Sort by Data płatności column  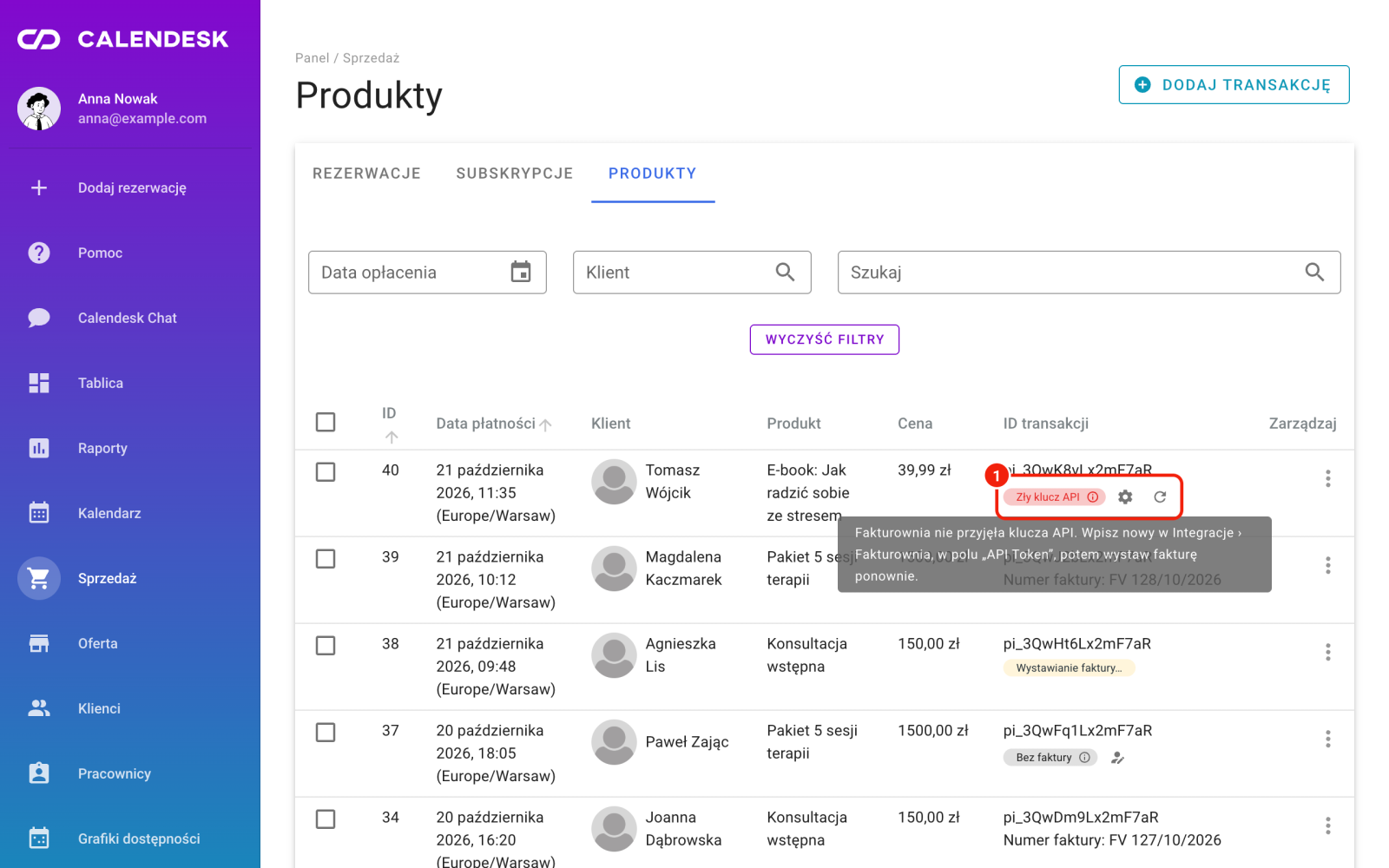click(494, 424)
